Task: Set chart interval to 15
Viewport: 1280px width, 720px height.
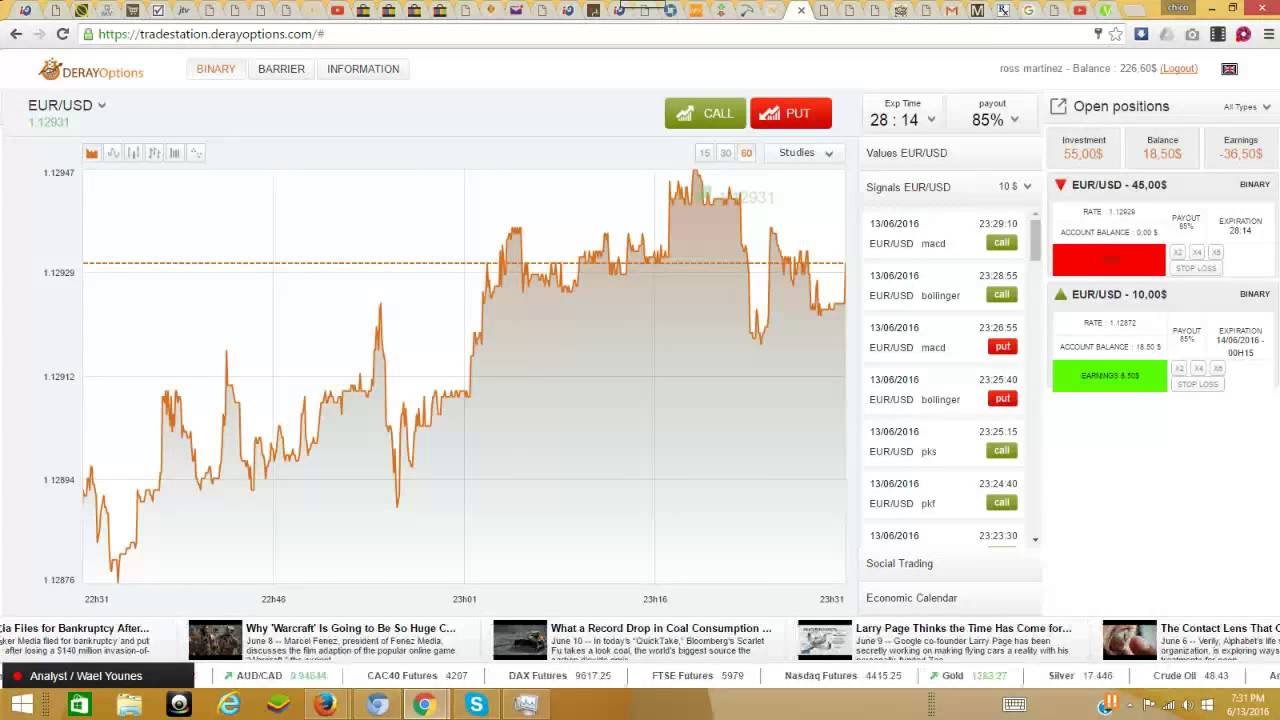Action: point(705,153)
